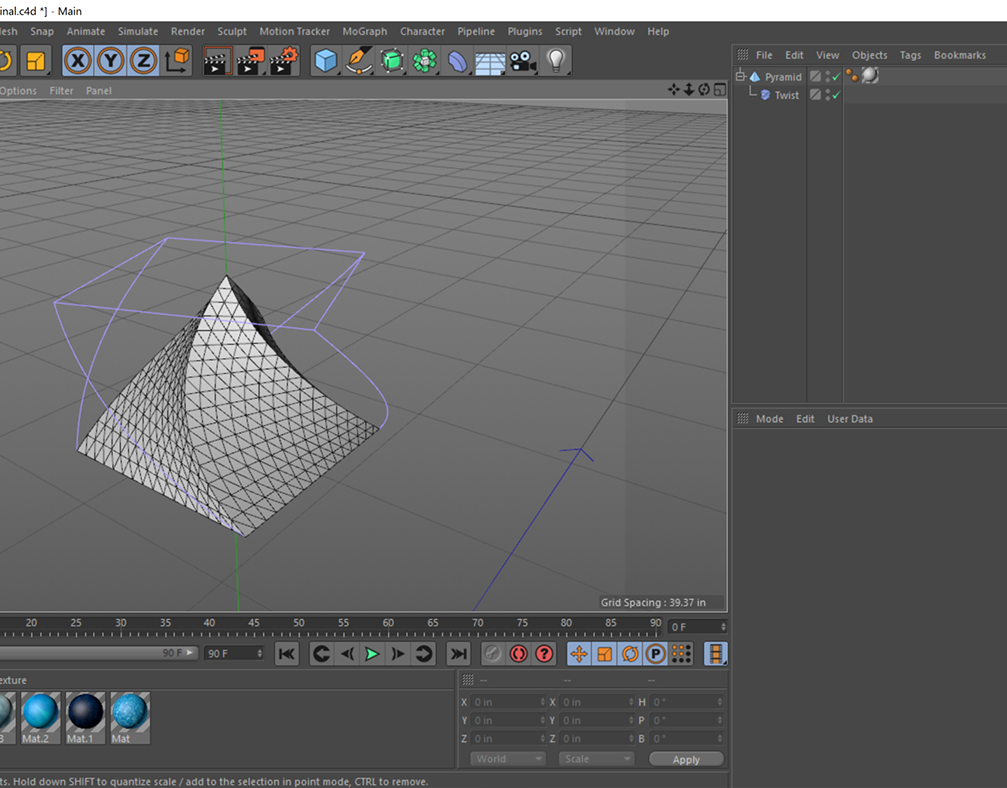Open the Tags menu in Object Manager
This screenshot has height=788, width=1007.
[x=910, y=55]
